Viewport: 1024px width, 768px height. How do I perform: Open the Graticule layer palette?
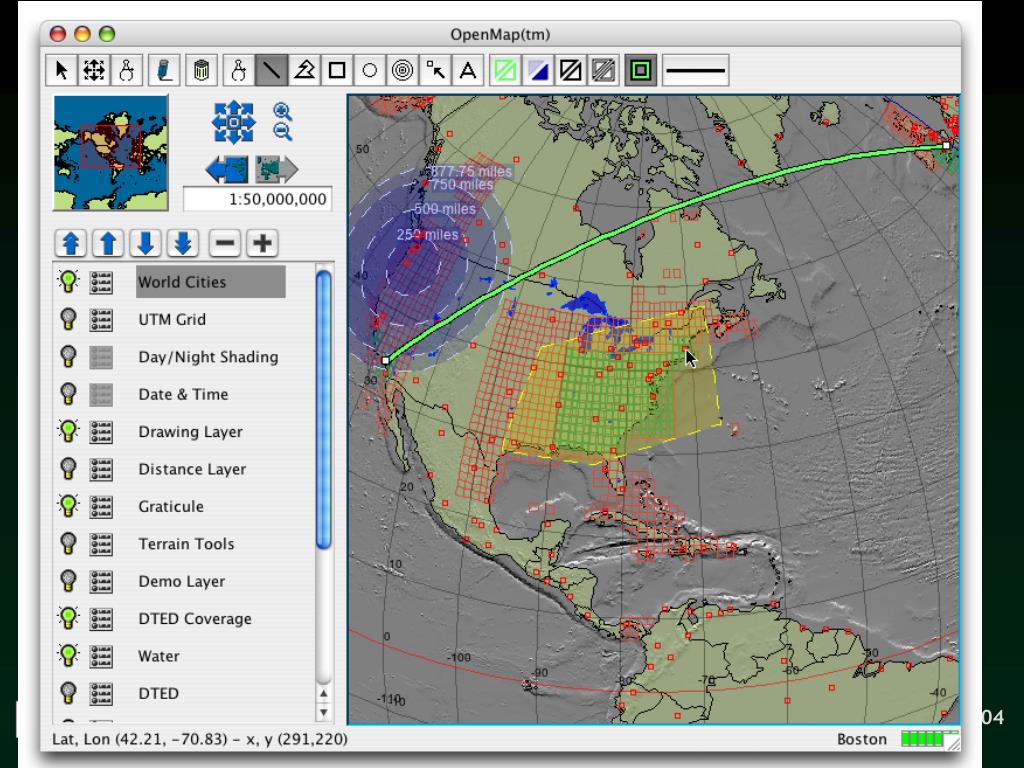pos(101,506)
